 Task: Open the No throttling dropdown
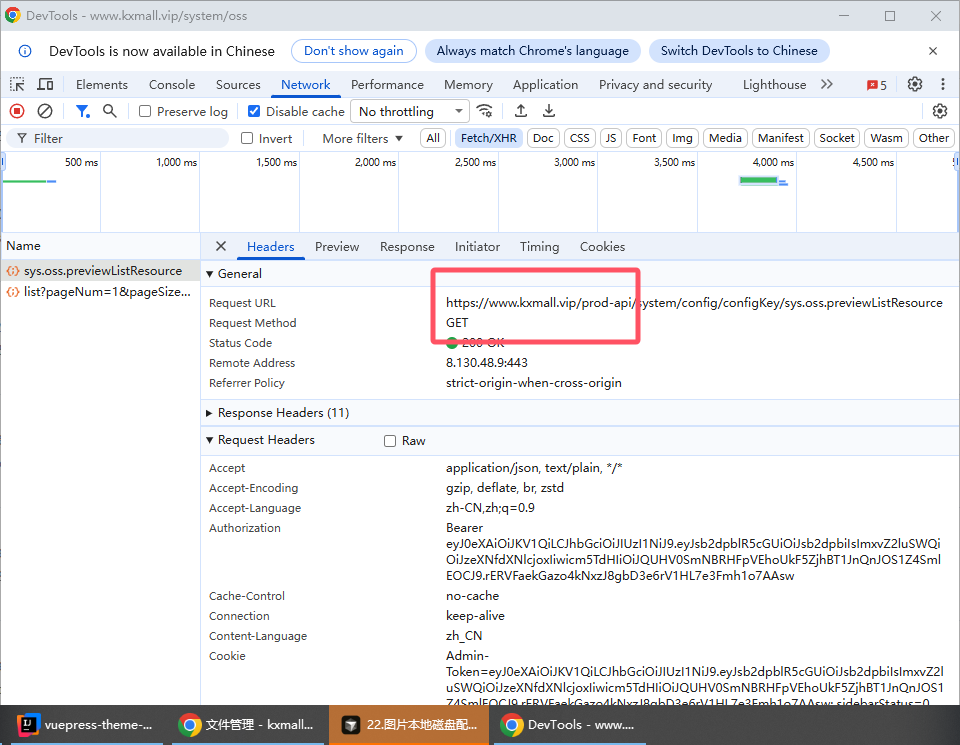coord(411,112)
